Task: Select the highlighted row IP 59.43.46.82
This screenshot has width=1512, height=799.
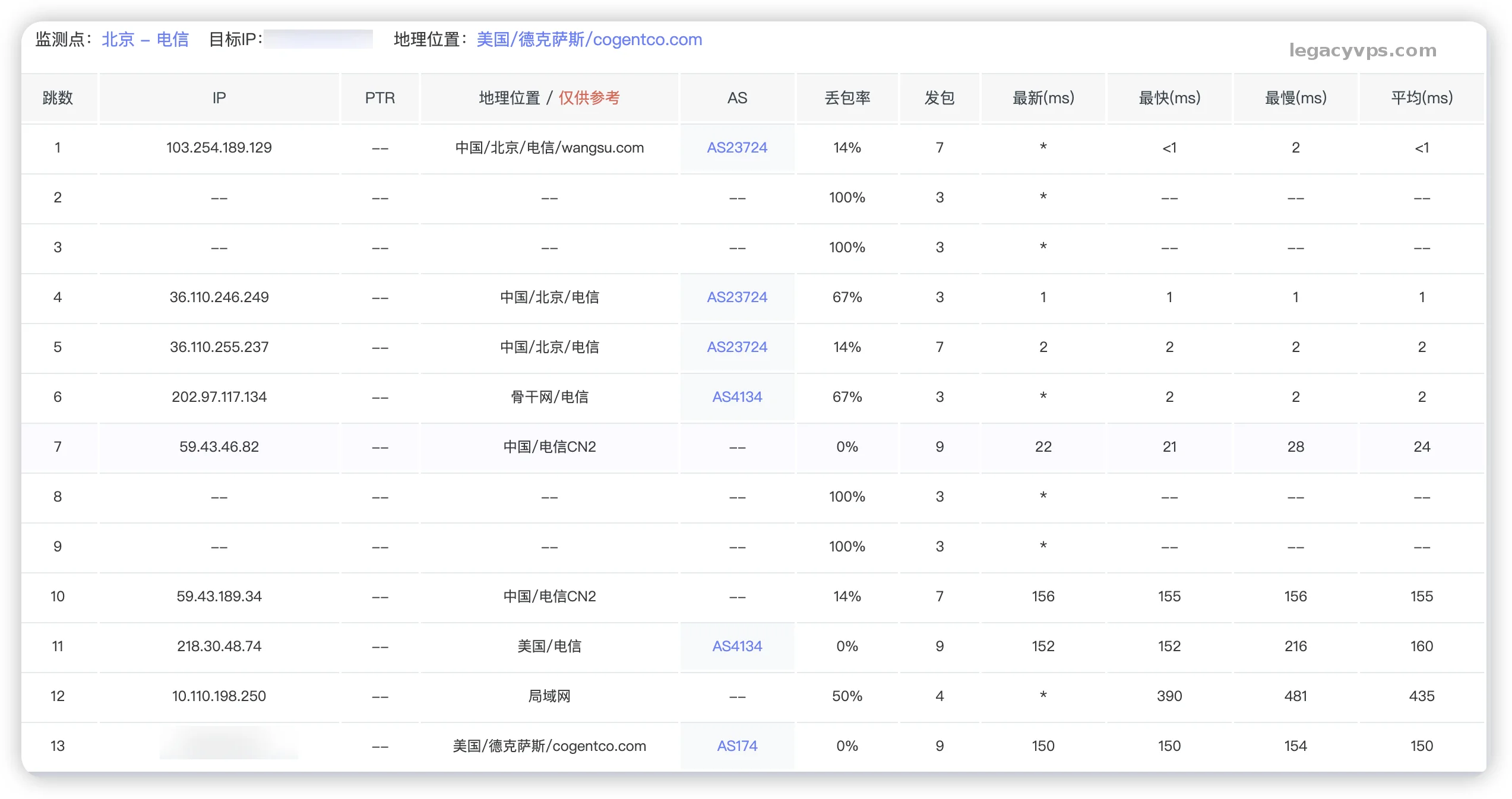Action: (x=219, y=447)
